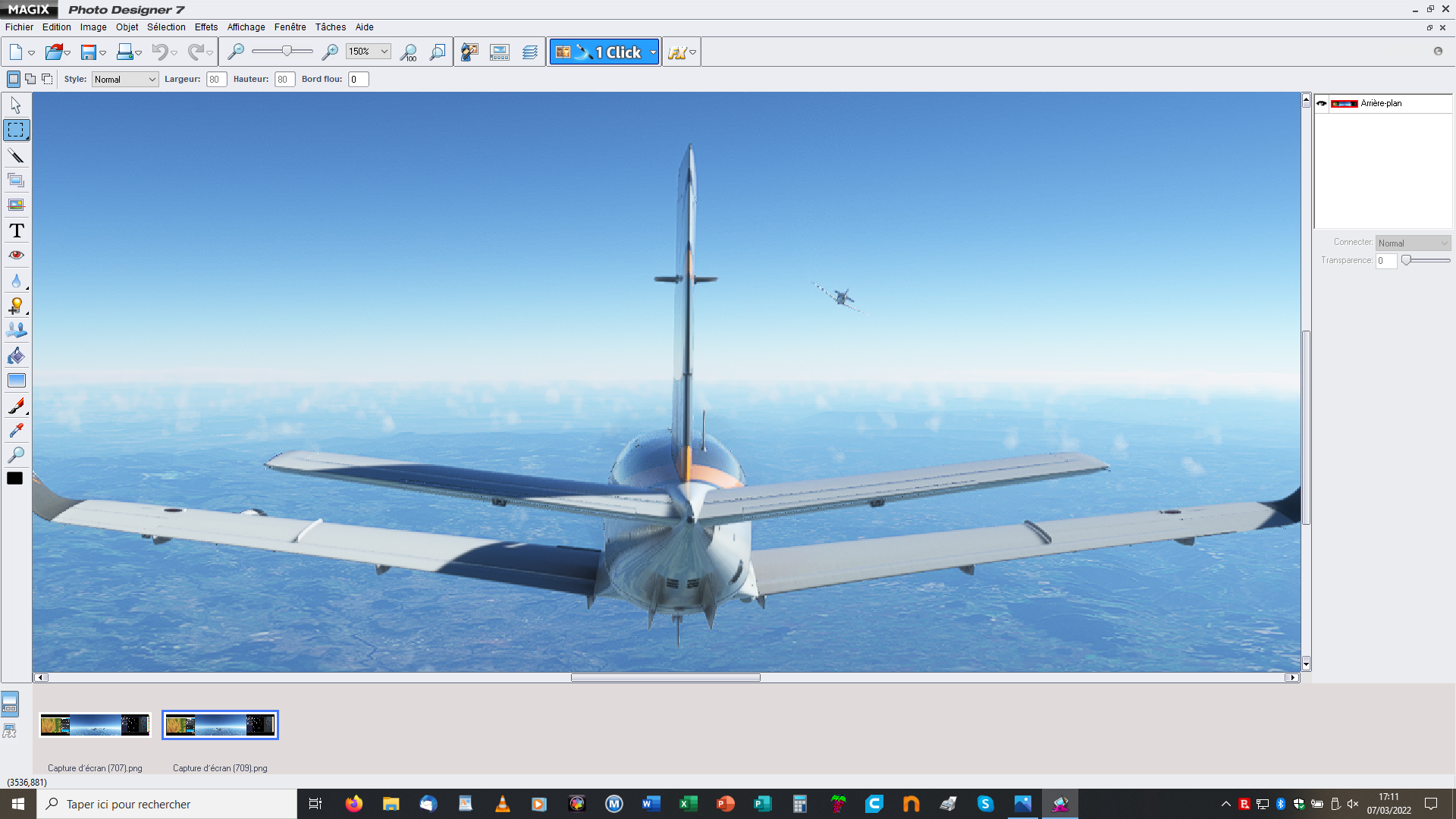The height and width of the screenshot is (819, 1456).
Task: Click the zoom slider handle
Action: [x=287, y=51]
